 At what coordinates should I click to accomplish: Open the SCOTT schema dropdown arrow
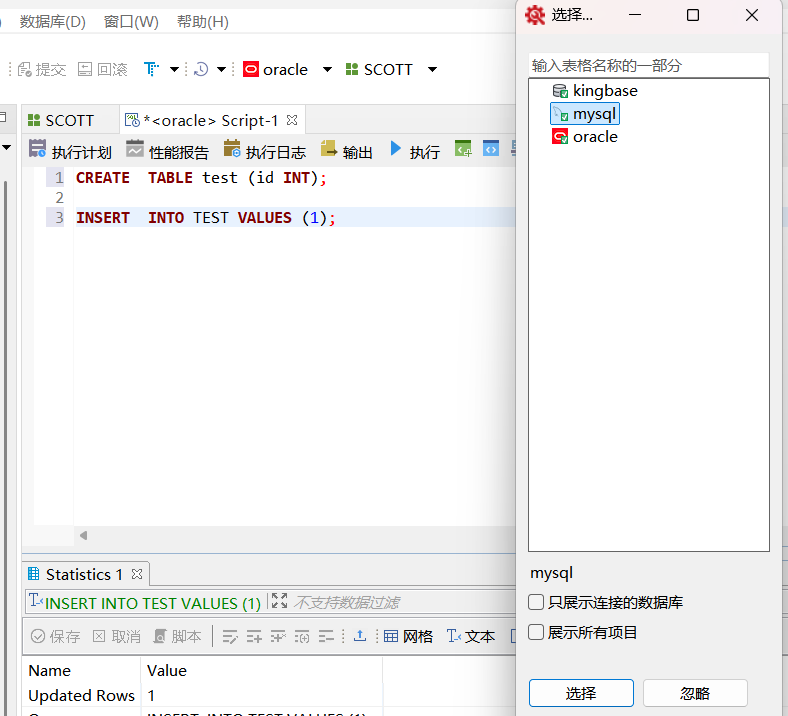point(432,70)
